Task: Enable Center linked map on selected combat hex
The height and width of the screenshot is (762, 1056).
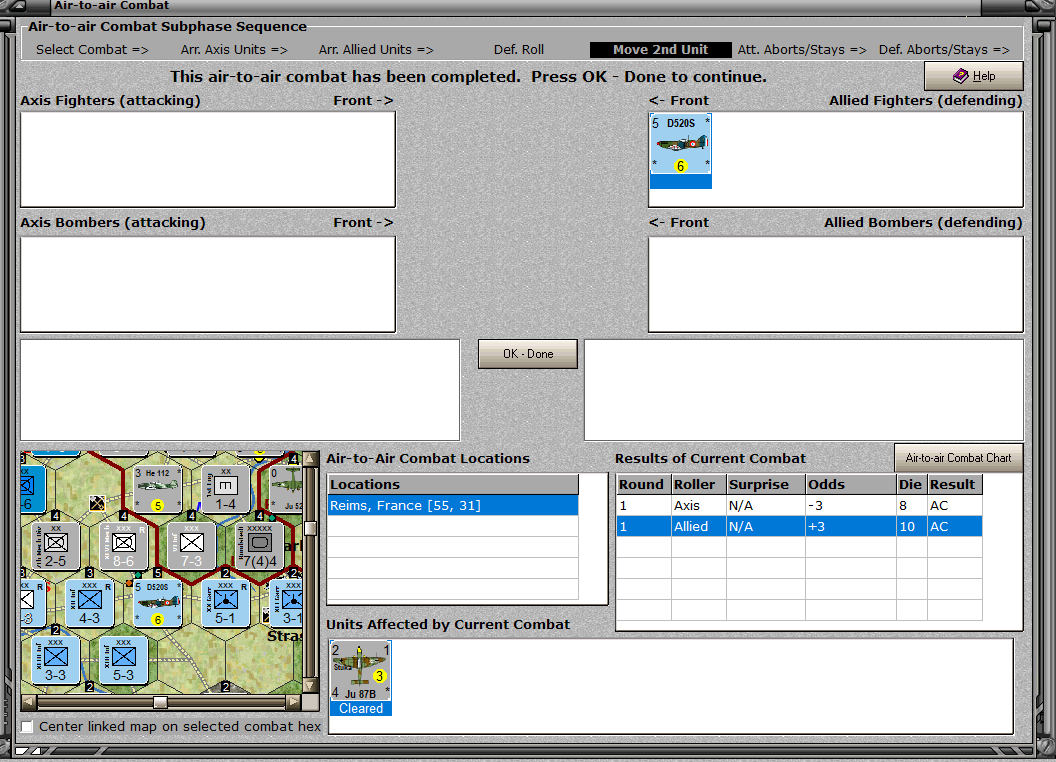Action: 28,727
